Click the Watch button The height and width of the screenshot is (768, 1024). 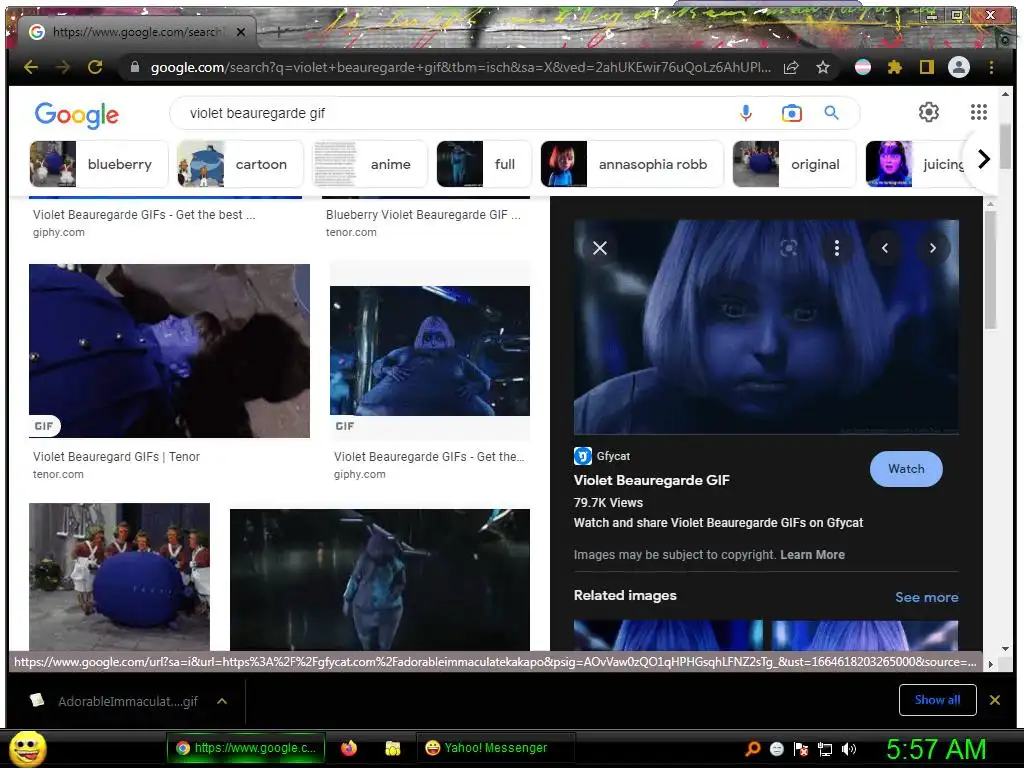coord(906,469)
